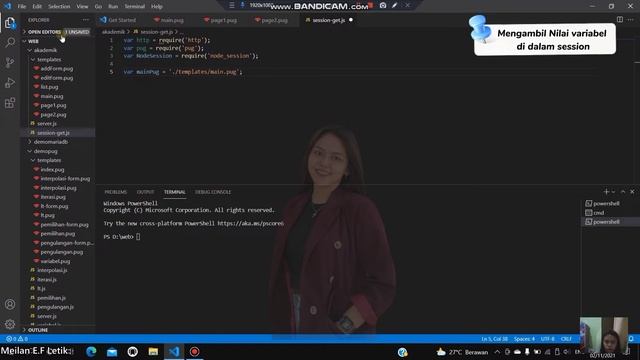The width and height of the screenshot is (640, 360).
Task: Open Mail app from taskbar
Action: click(x=112, y=351)
